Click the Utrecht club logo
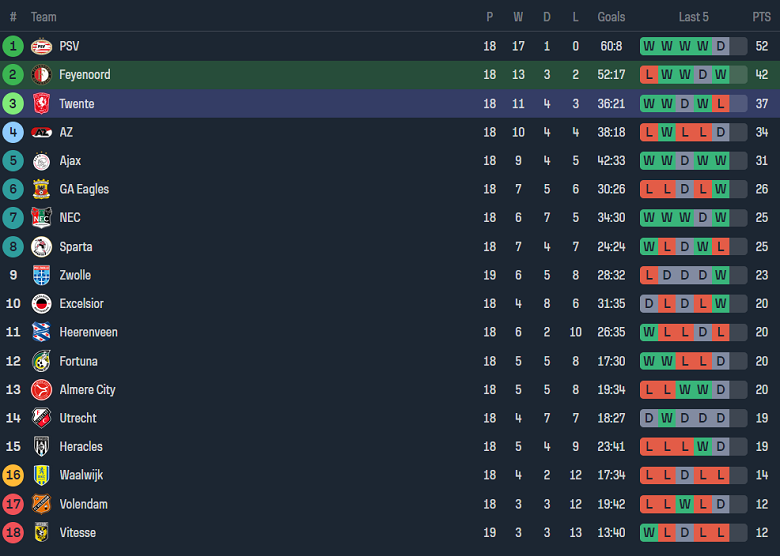780x556 pixels. [x=41, y=418]
